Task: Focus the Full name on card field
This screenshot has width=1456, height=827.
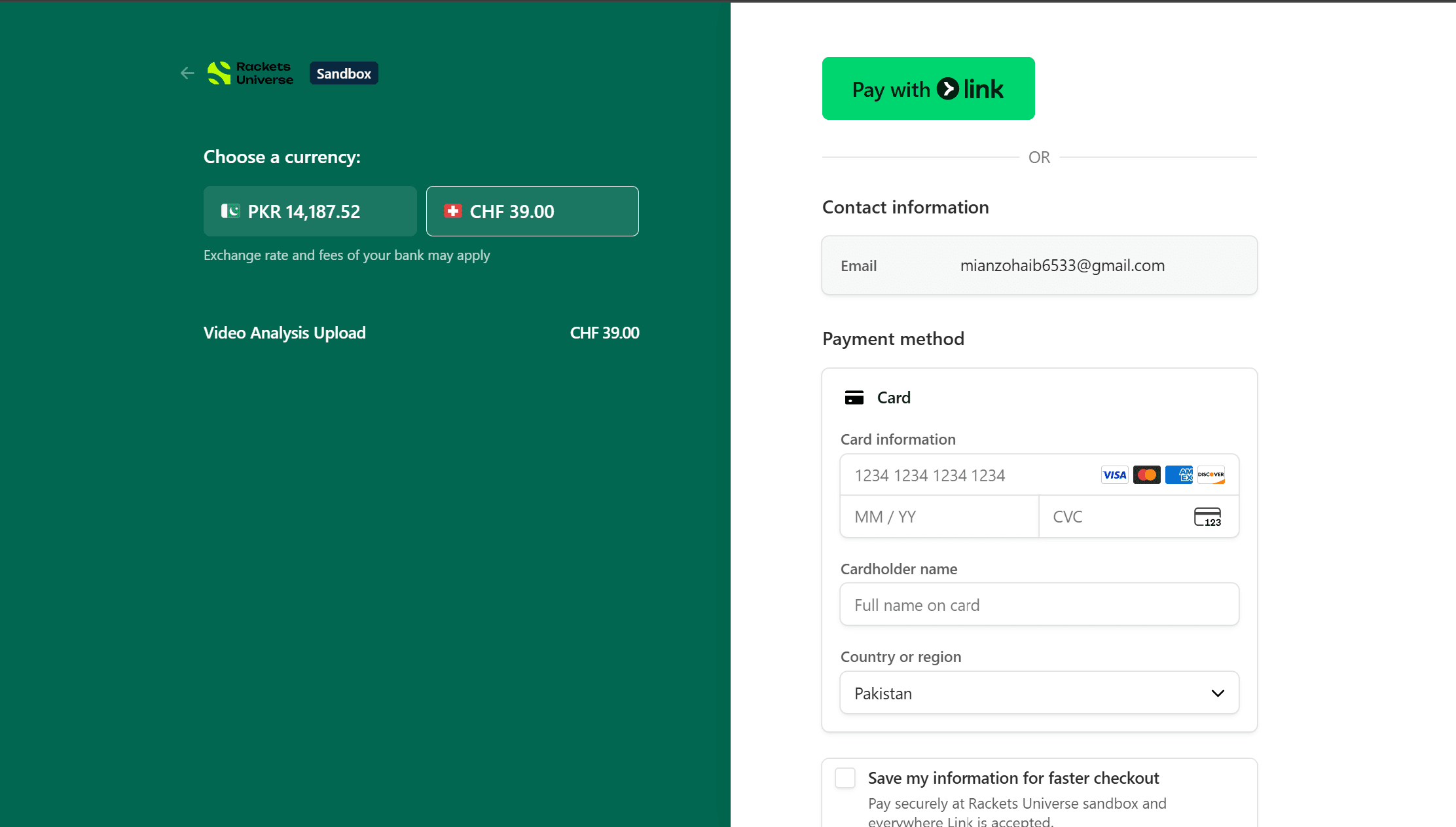Action: coord(1040,604)
